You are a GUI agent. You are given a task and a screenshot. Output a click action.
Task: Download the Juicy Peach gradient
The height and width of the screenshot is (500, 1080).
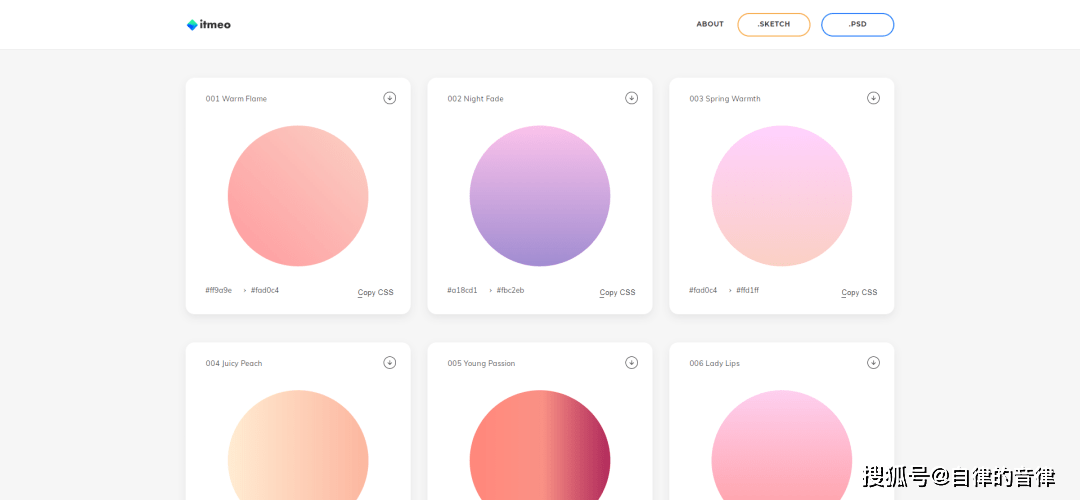coord(390,362)
